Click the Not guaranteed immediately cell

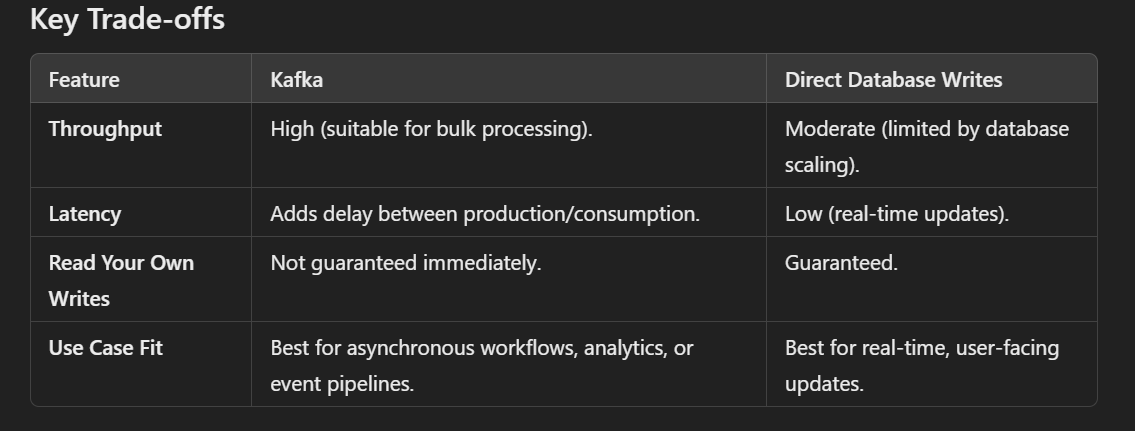[x=406, y=263]
